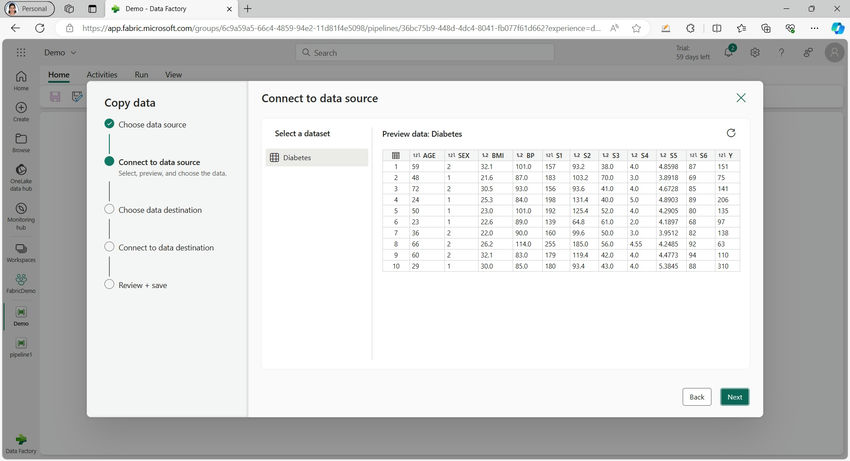The width and height of the screenshot is (850, 461).
Task: Click the S1 column header
Action: (x=556, y=155)
